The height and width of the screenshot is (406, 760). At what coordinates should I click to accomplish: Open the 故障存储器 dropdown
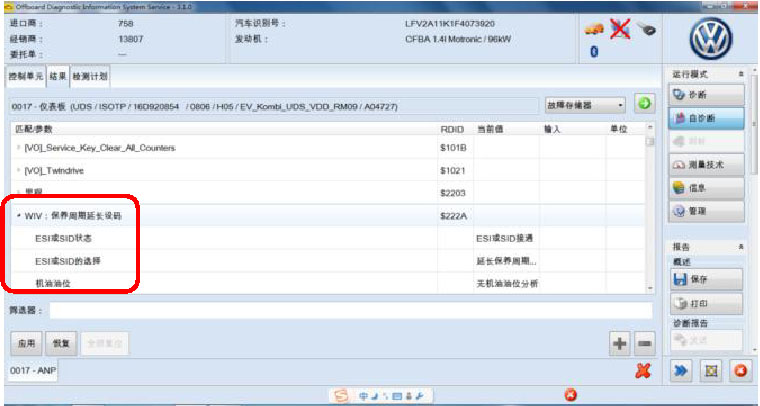tap(585, 105)
